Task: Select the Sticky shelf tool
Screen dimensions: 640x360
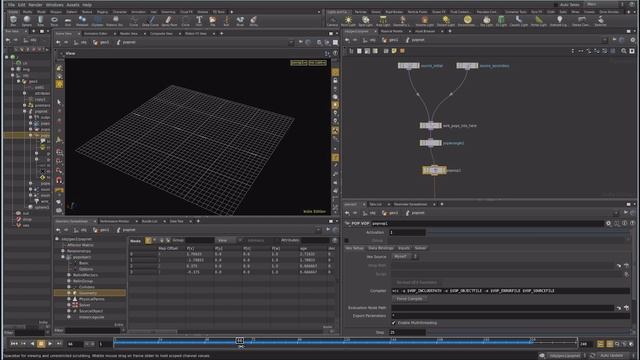Action: click(253, 20)
